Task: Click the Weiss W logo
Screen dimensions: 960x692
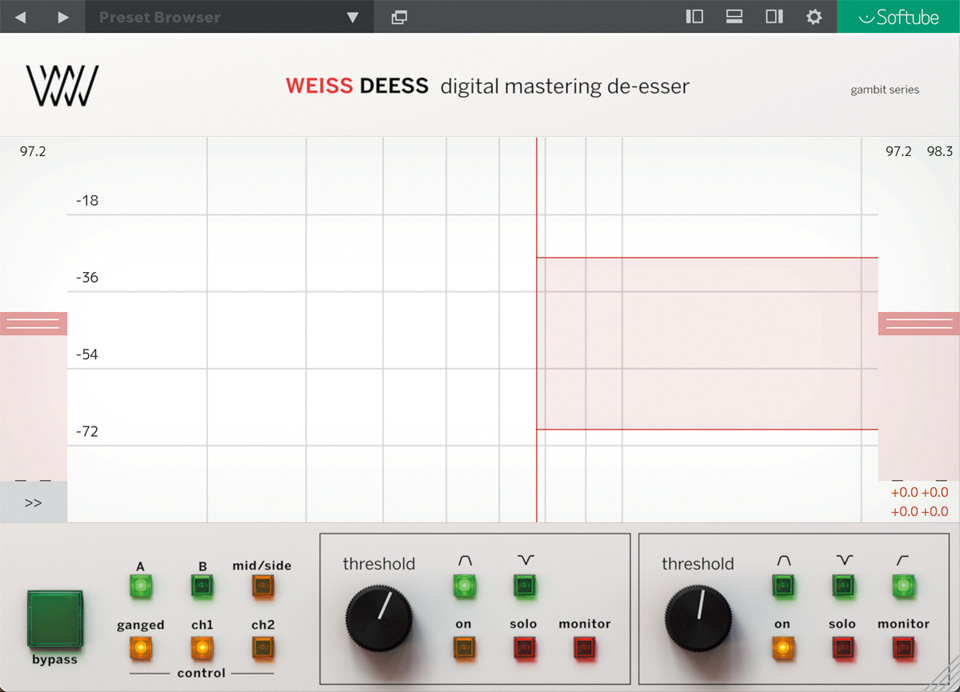Action: pos(62,86)
